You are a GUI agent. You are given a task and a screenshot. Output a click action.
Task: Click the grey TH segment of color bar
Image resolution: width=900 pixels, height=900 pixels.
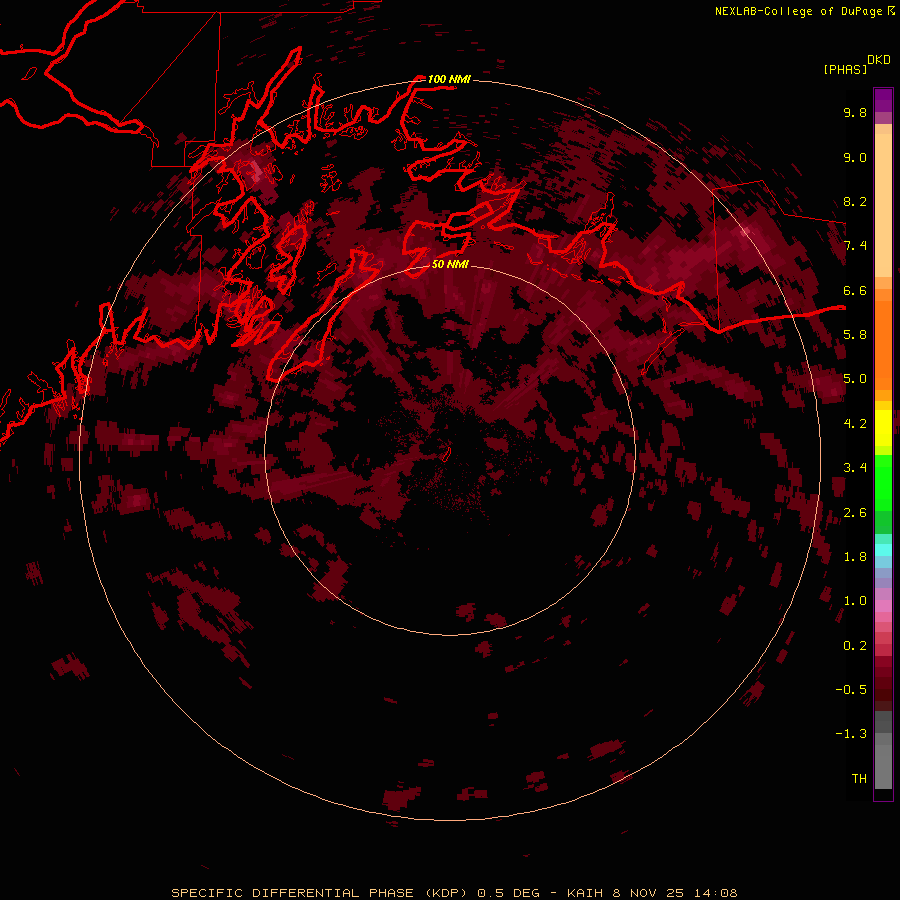883,766
